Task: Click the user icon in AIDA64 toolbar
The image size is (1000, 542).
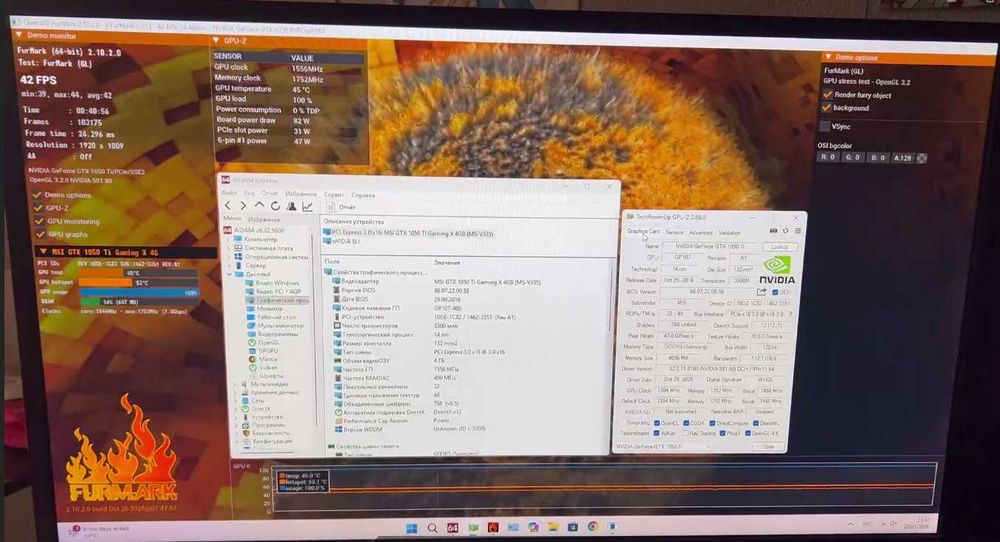Action: (x=291, y=206)
